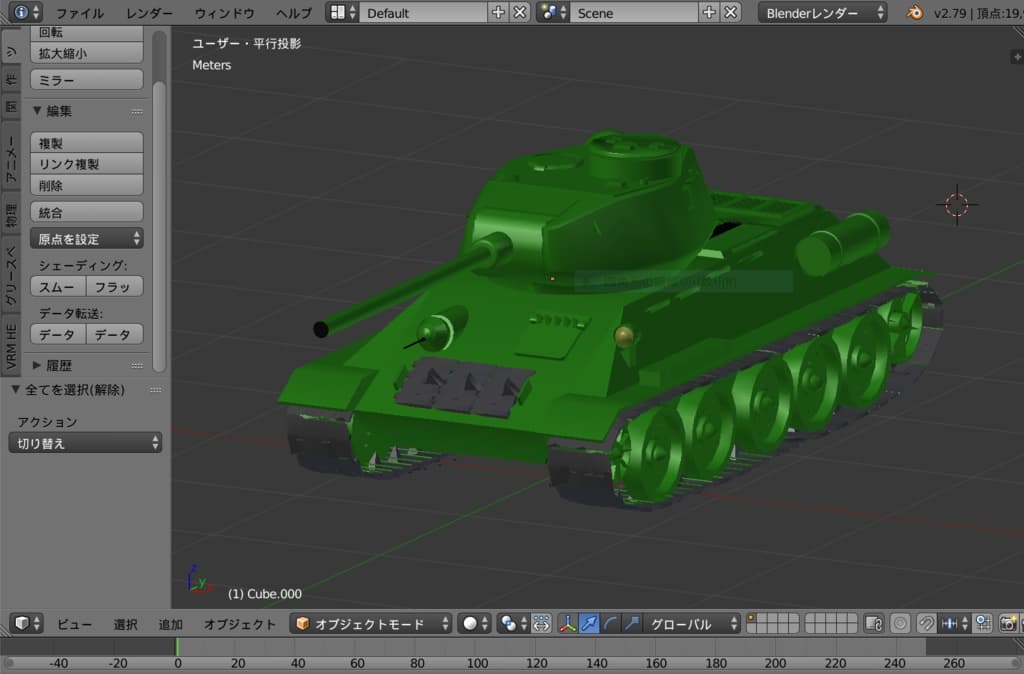Set shading to フラッ (flat)
Image resolution: width=1024 pixels, height=674 pixels.
[x=115, y=286]
